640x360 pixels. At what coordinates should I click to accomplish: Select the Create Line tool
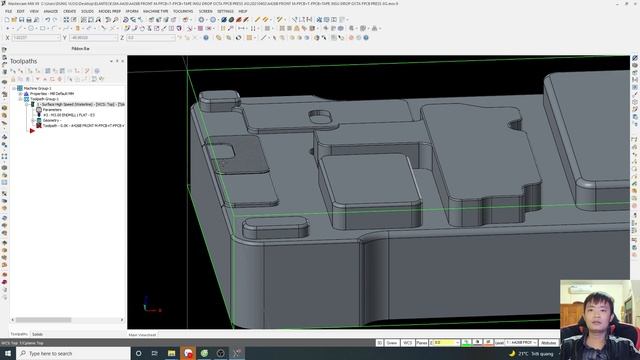18,28
